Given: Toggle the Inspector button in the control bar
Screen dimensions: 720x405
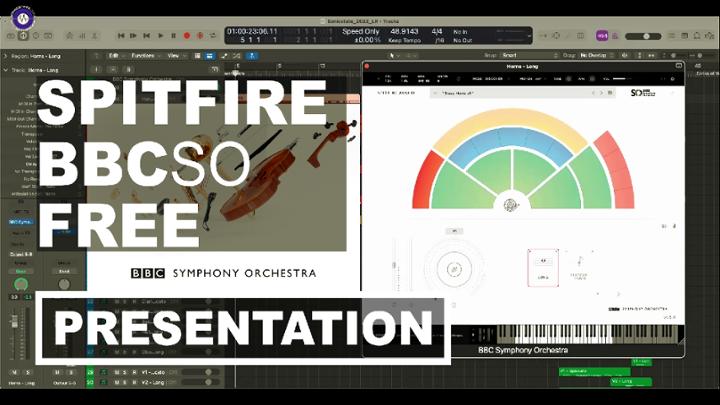Looking at the screenshot, I should tap(23, 36).
